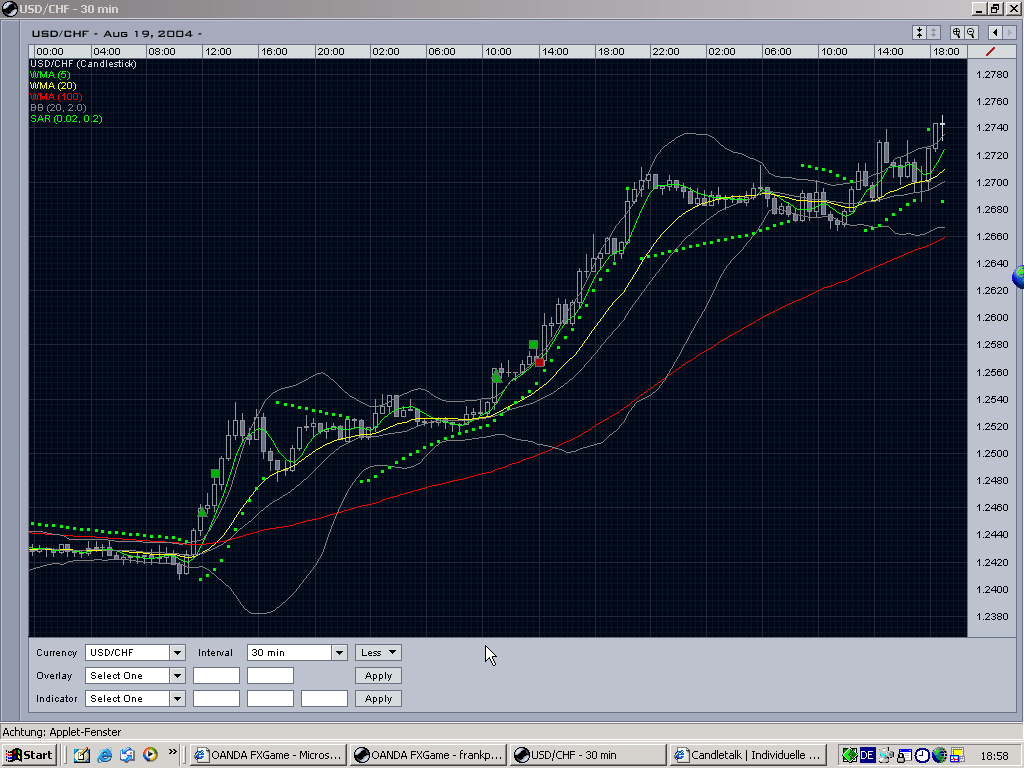
Task: Expand the Overlay Select One dropdown
Action: tap(135, 675)
